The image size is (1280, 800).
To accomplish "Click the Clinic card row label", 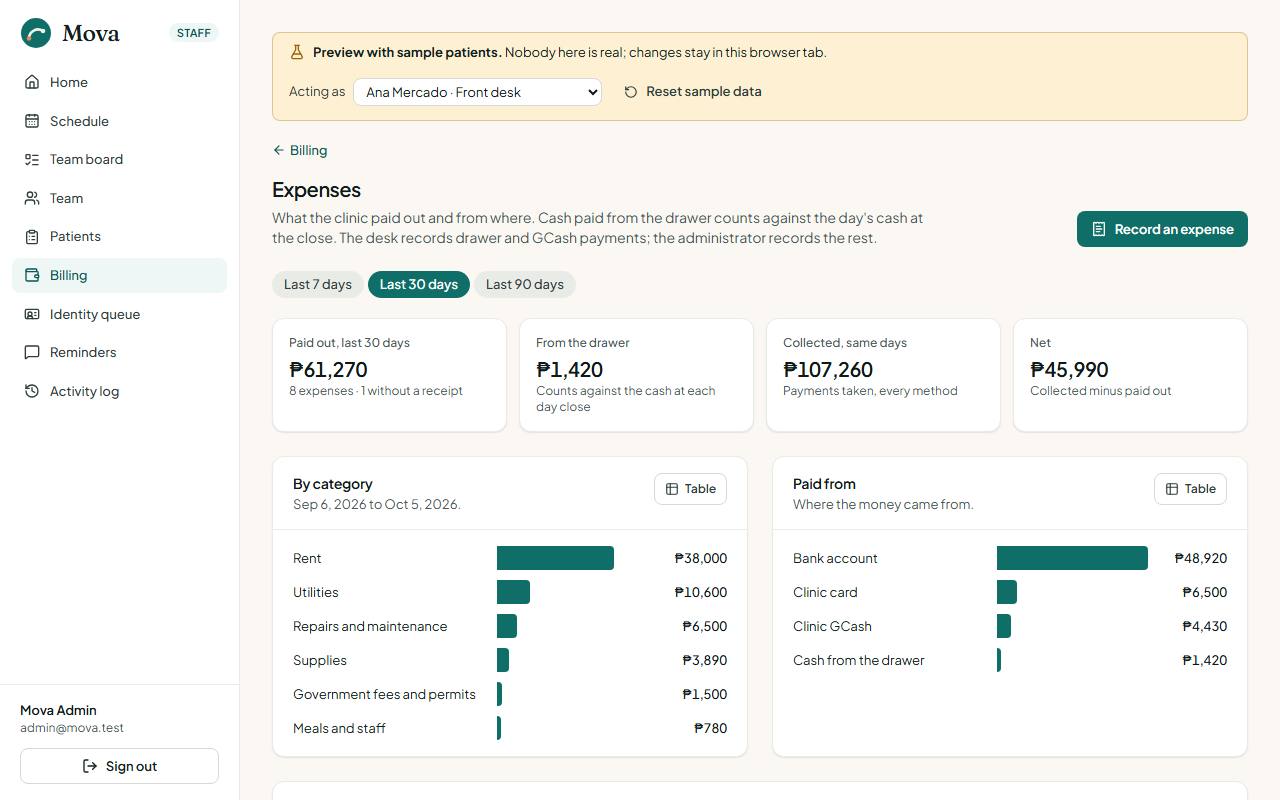I will 825,592.
